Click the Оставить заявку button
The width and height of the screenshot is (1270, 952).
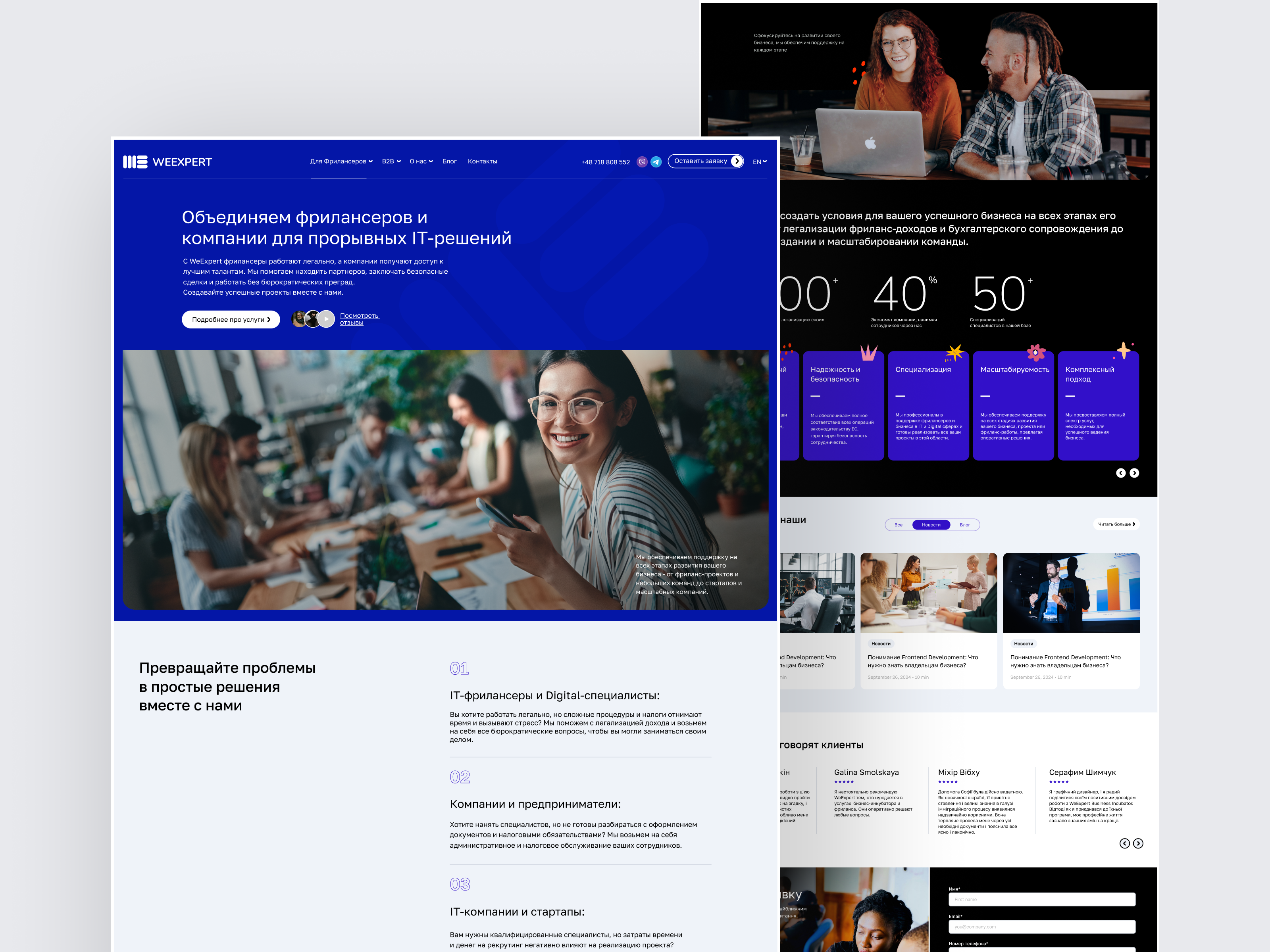(706, 161)
